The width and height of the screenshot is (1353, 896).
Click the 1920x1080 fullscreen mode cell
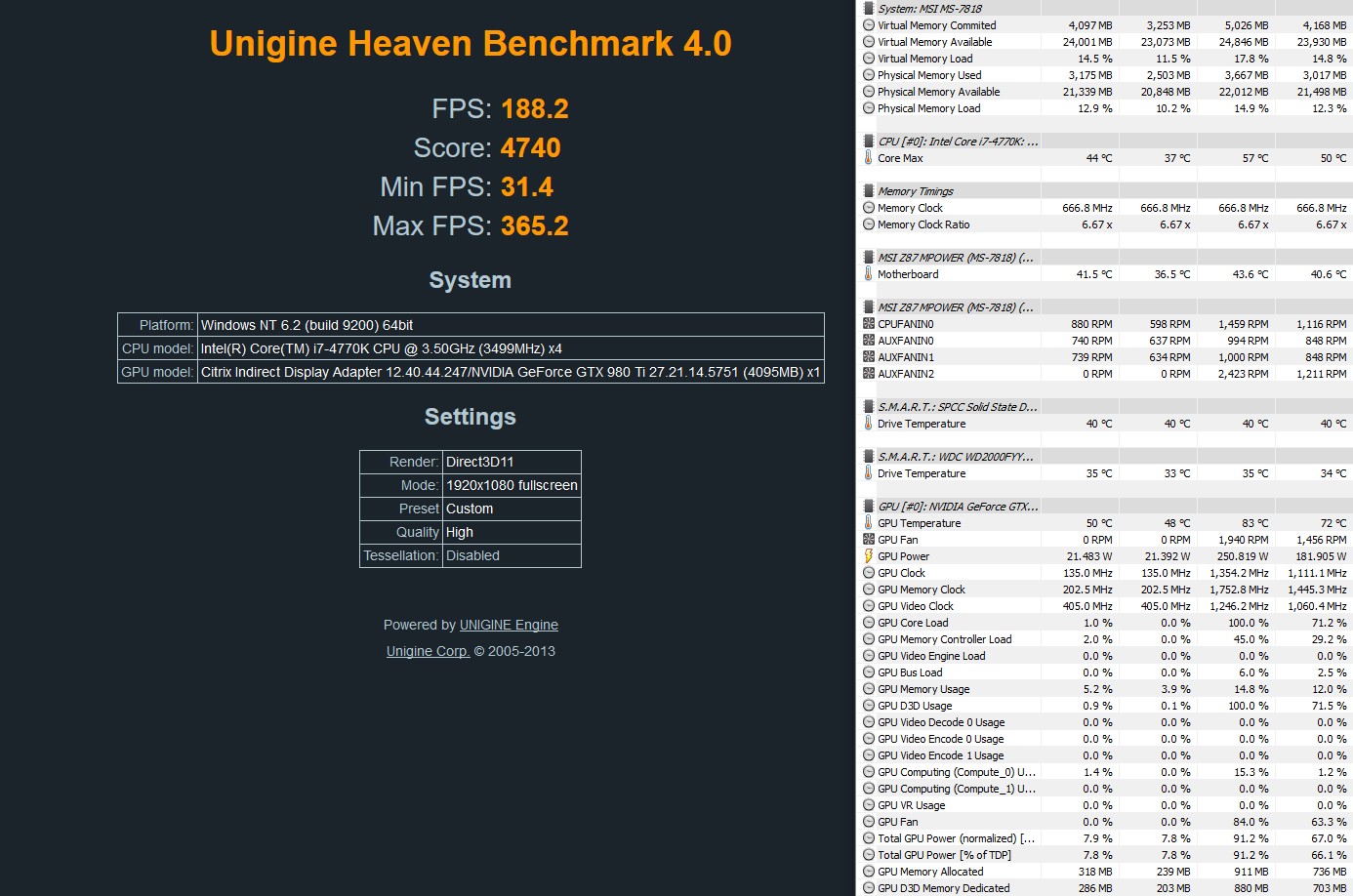(512, 485)
